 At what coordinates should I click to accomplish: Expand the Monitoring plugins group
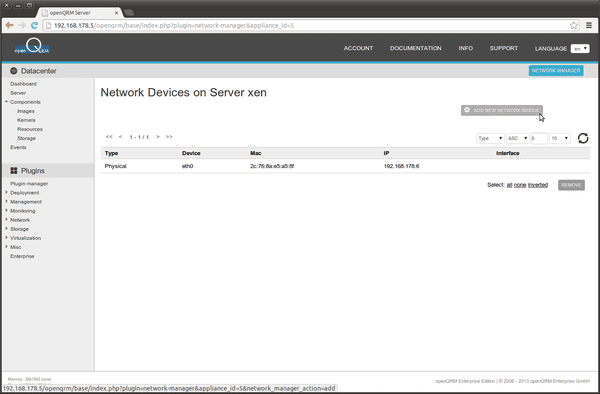click(x=7, y=211)
